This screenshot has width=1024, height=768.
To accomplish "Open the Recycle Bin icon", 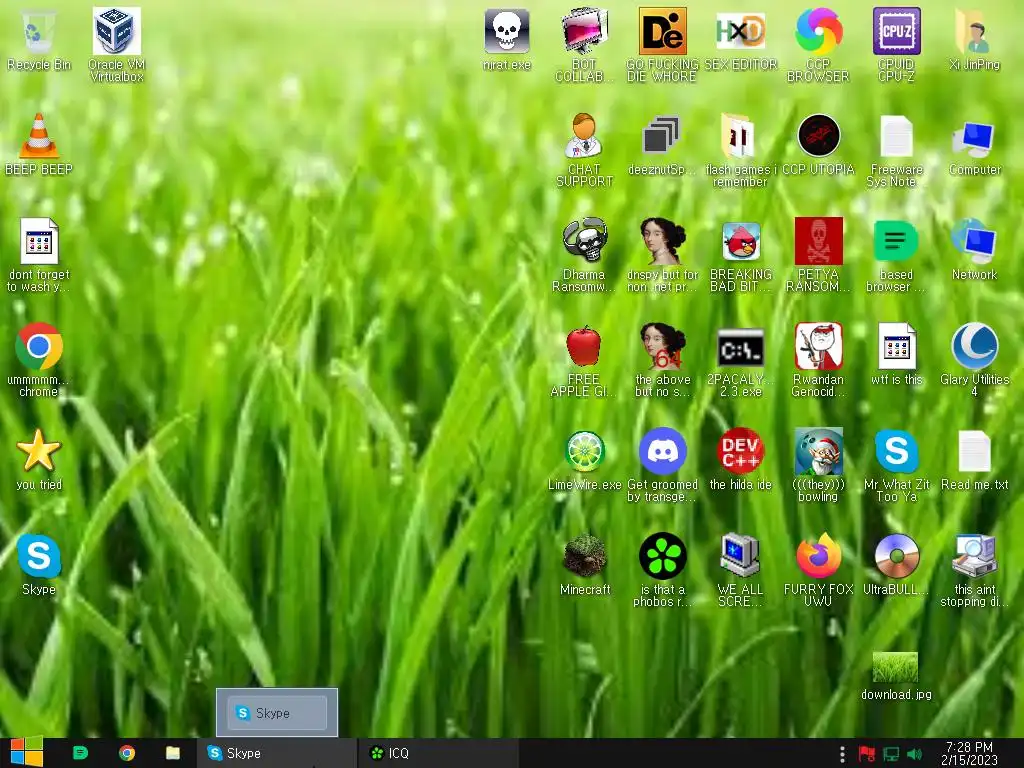I will [39, 31].
